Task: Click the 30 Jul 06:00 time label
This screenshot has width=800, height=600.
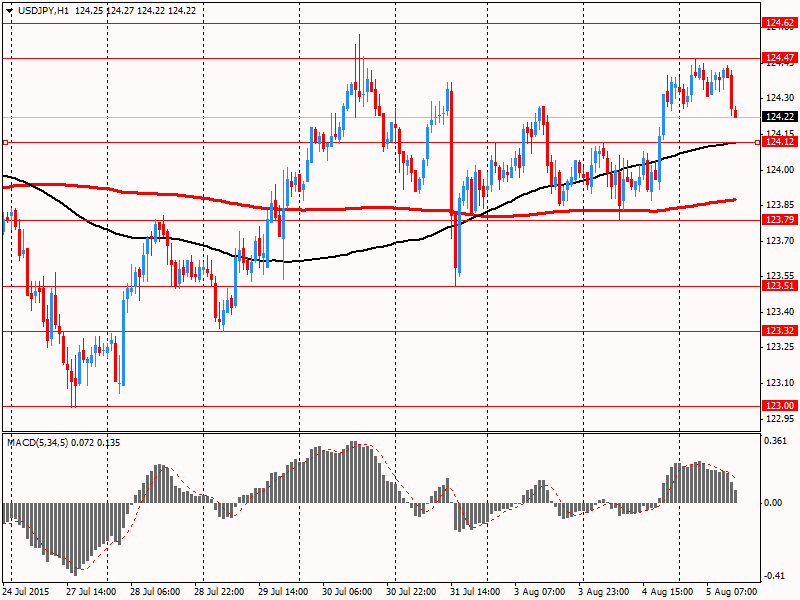Action: click(346, 592)
